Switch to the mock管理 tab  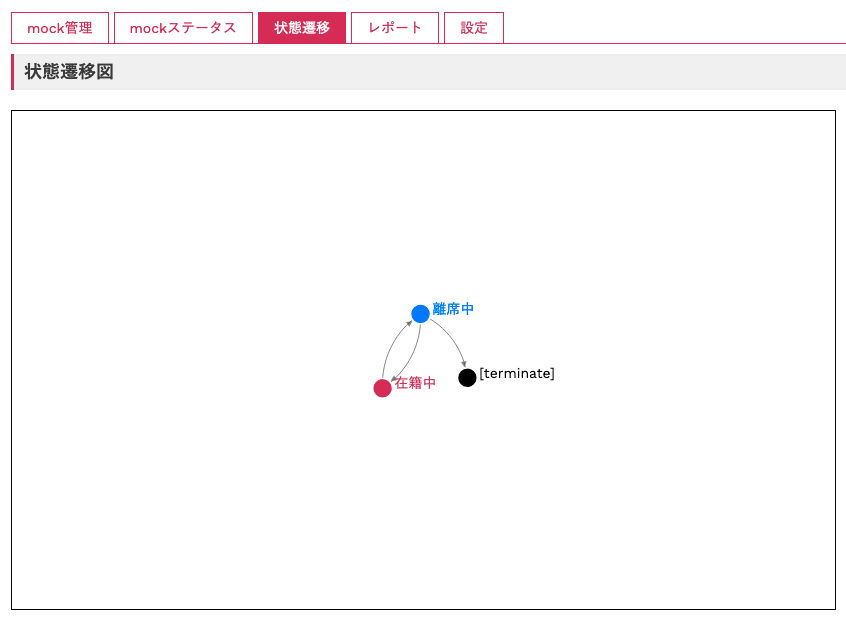click(59, 27)
